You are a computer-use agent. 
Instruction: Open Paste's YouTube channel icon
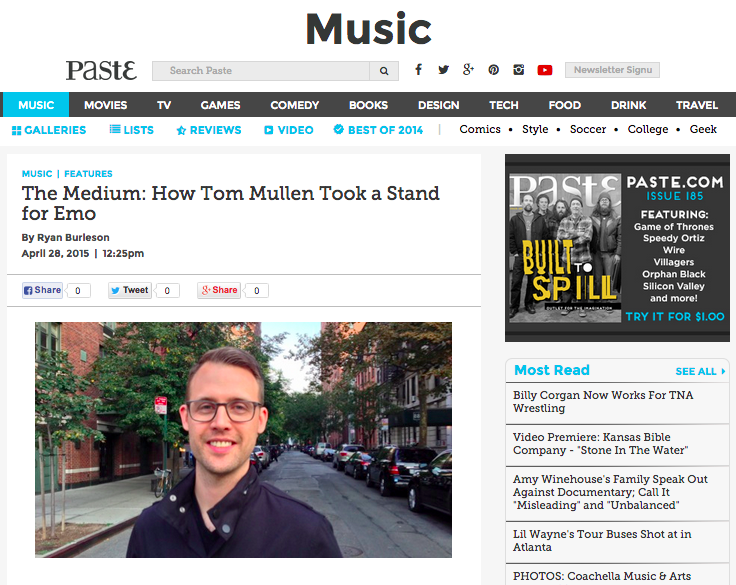(x=544, y=70)
